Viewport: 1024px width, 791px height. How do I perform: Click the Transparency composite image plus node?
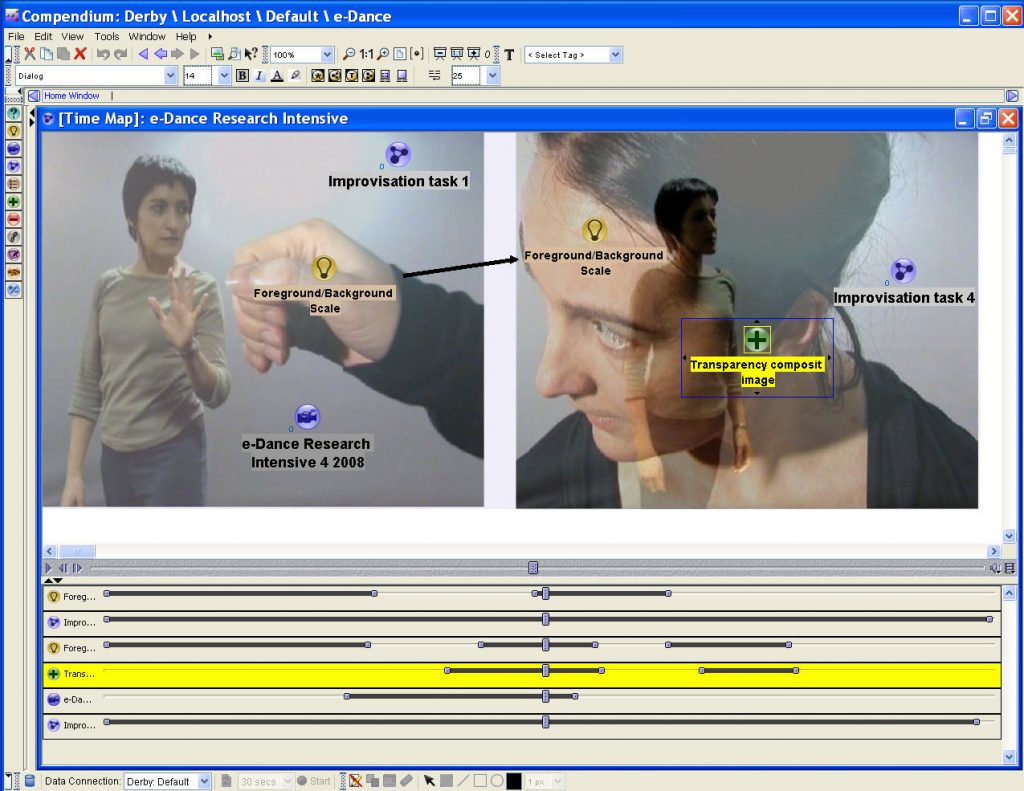pyautogui.click(x=757, y=339)
